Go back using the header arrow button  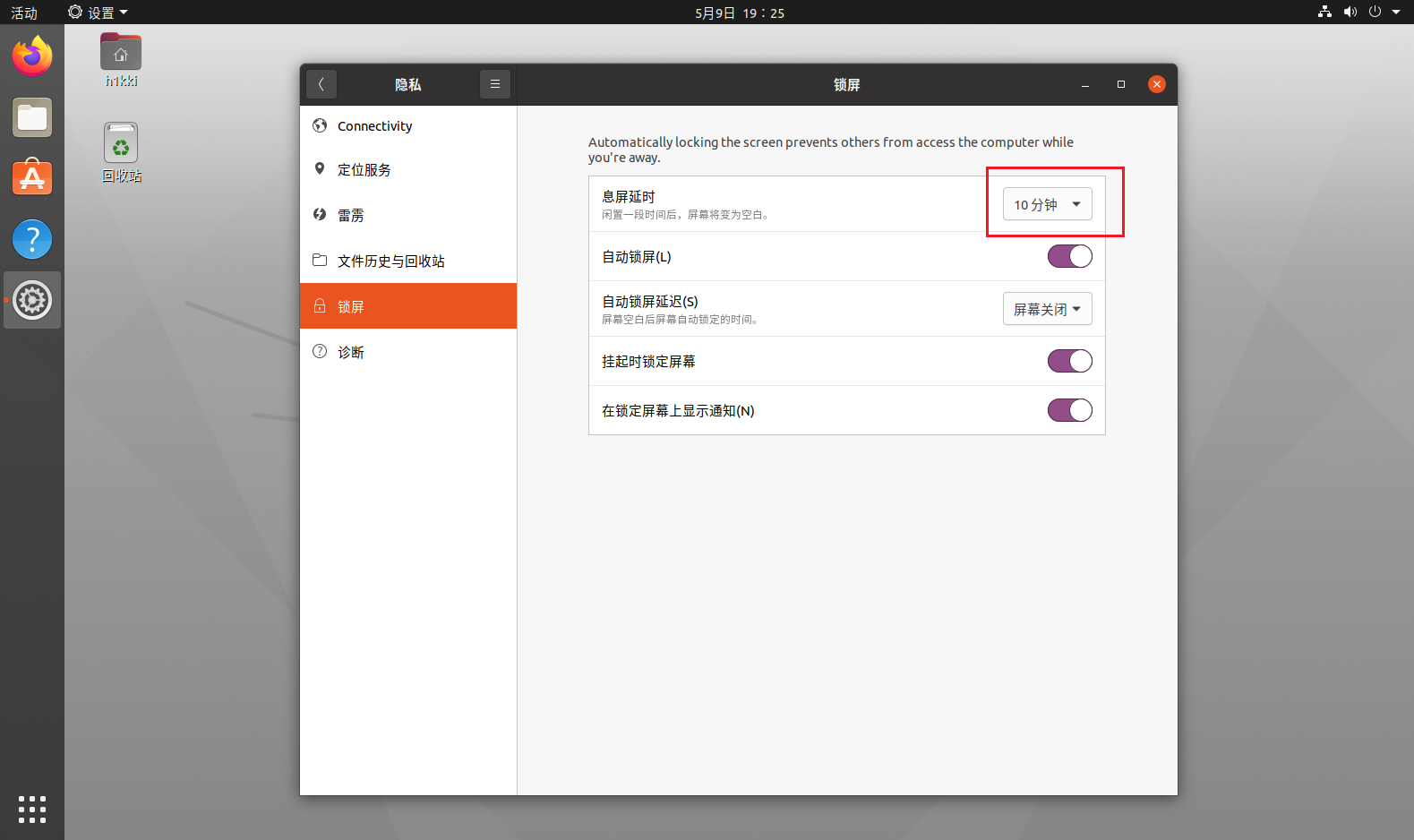(x=321, y=84)
